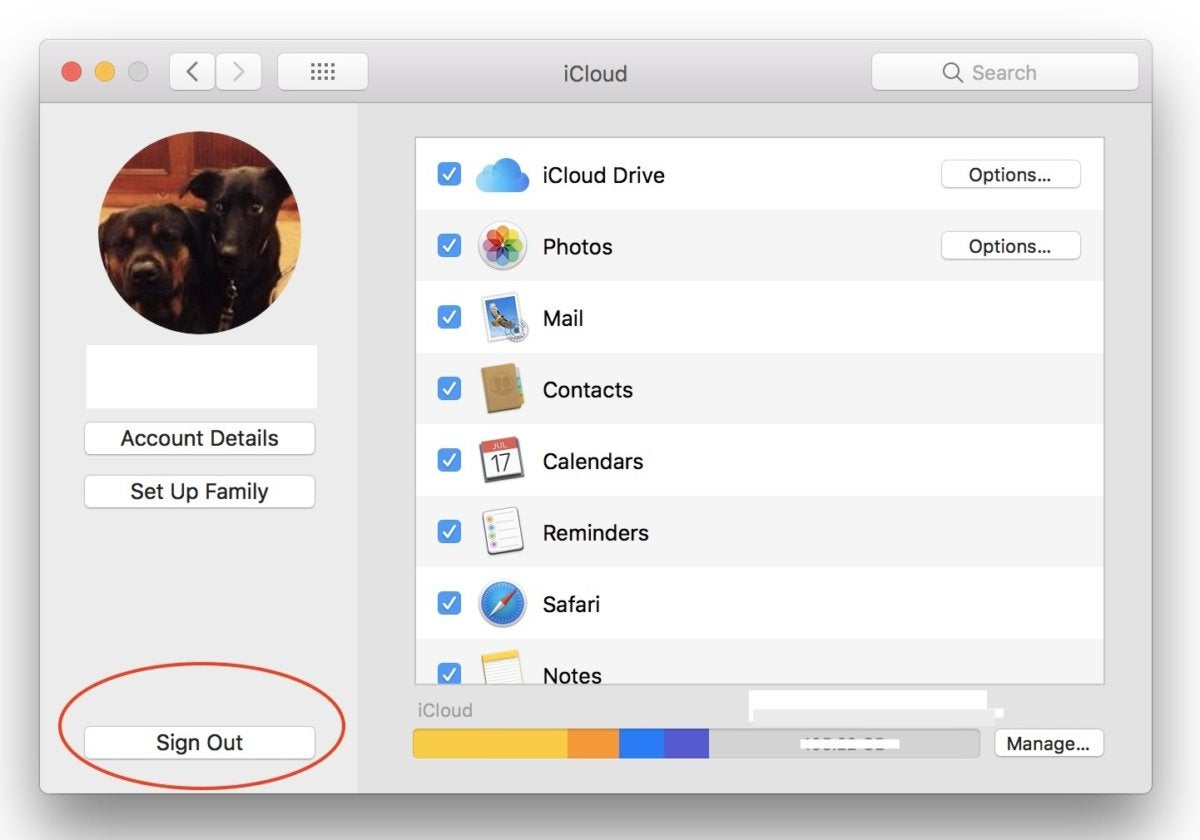Show all preferences via the grid button
Image resolution: width=1200 pixels, height=840 pixels.
click(x=322, y=72)
